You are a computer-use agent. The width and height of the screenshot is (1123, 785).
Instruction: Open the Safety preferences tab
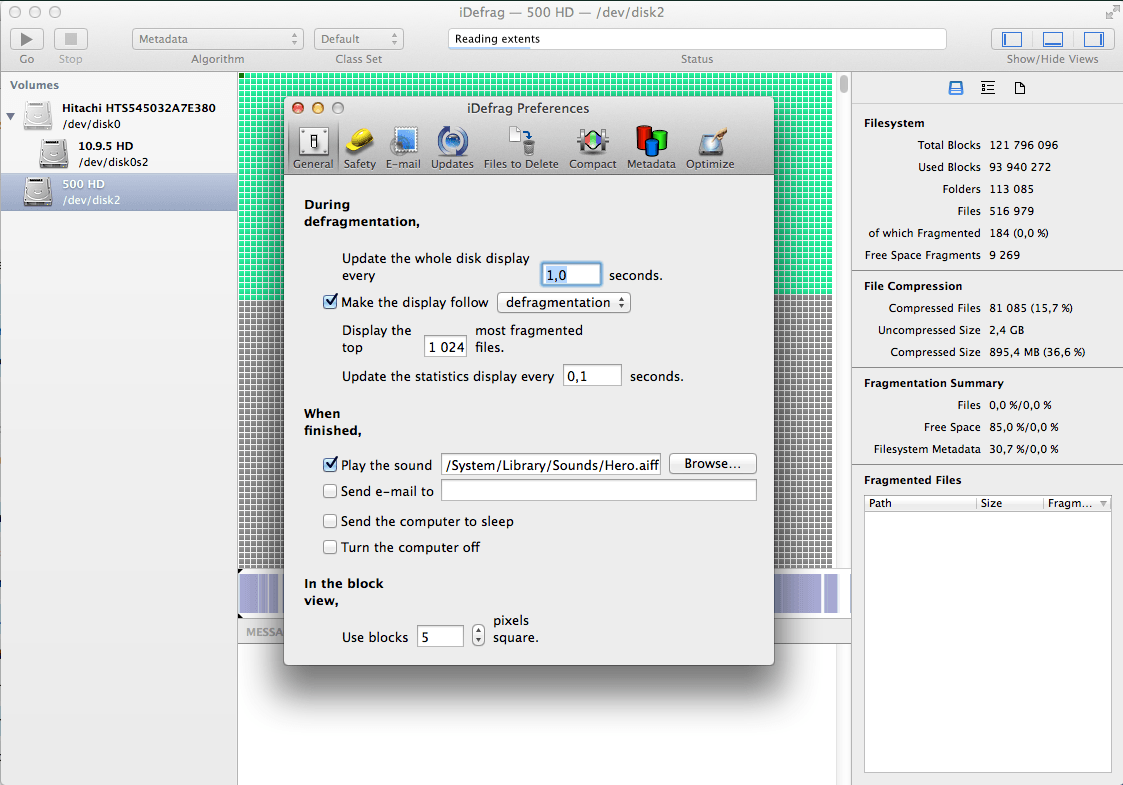[360, 148]
